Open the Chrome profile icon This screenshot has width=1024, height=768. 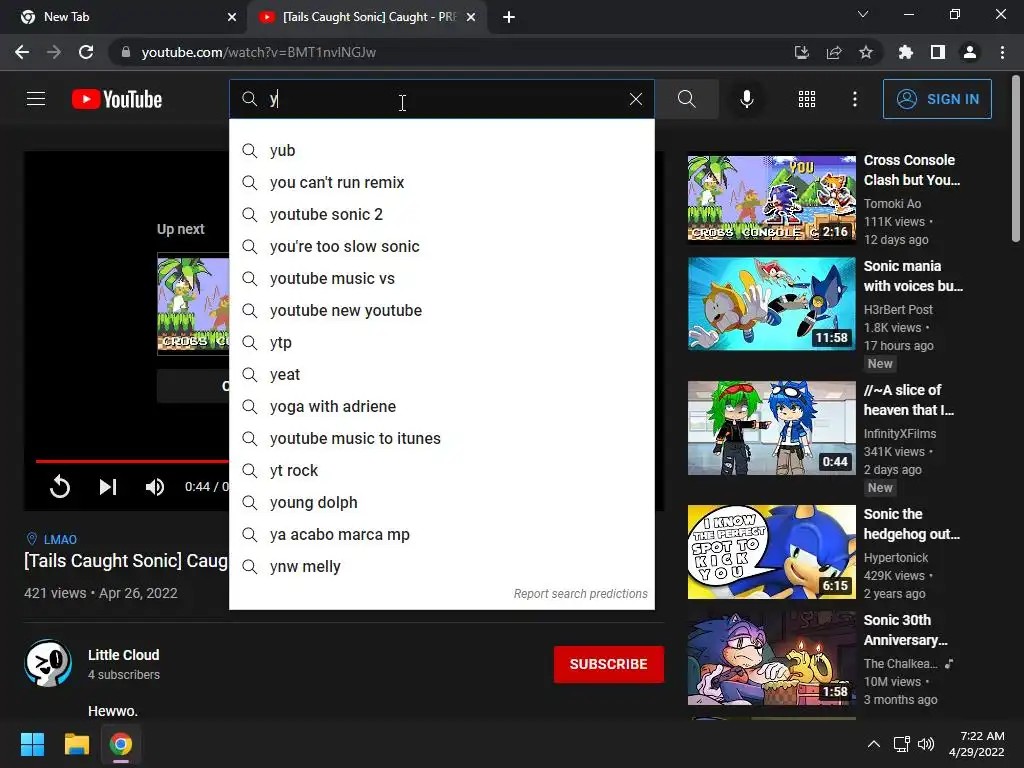click(x=970, y=52)
